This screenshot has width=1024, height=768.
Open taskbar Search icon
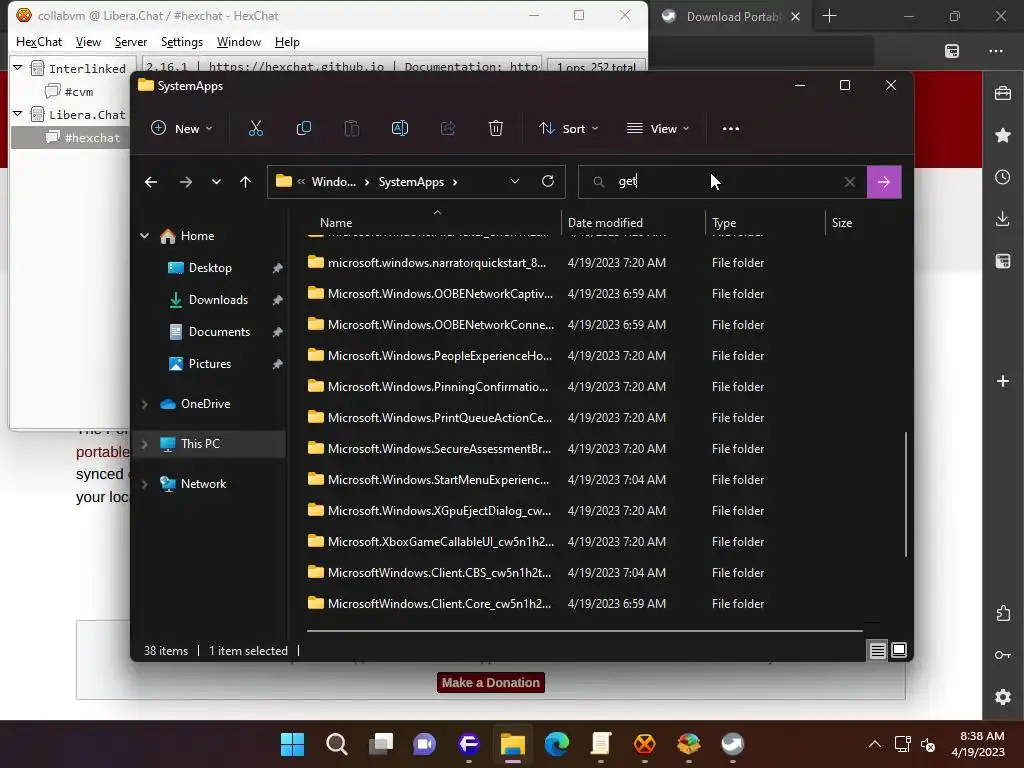337,744
